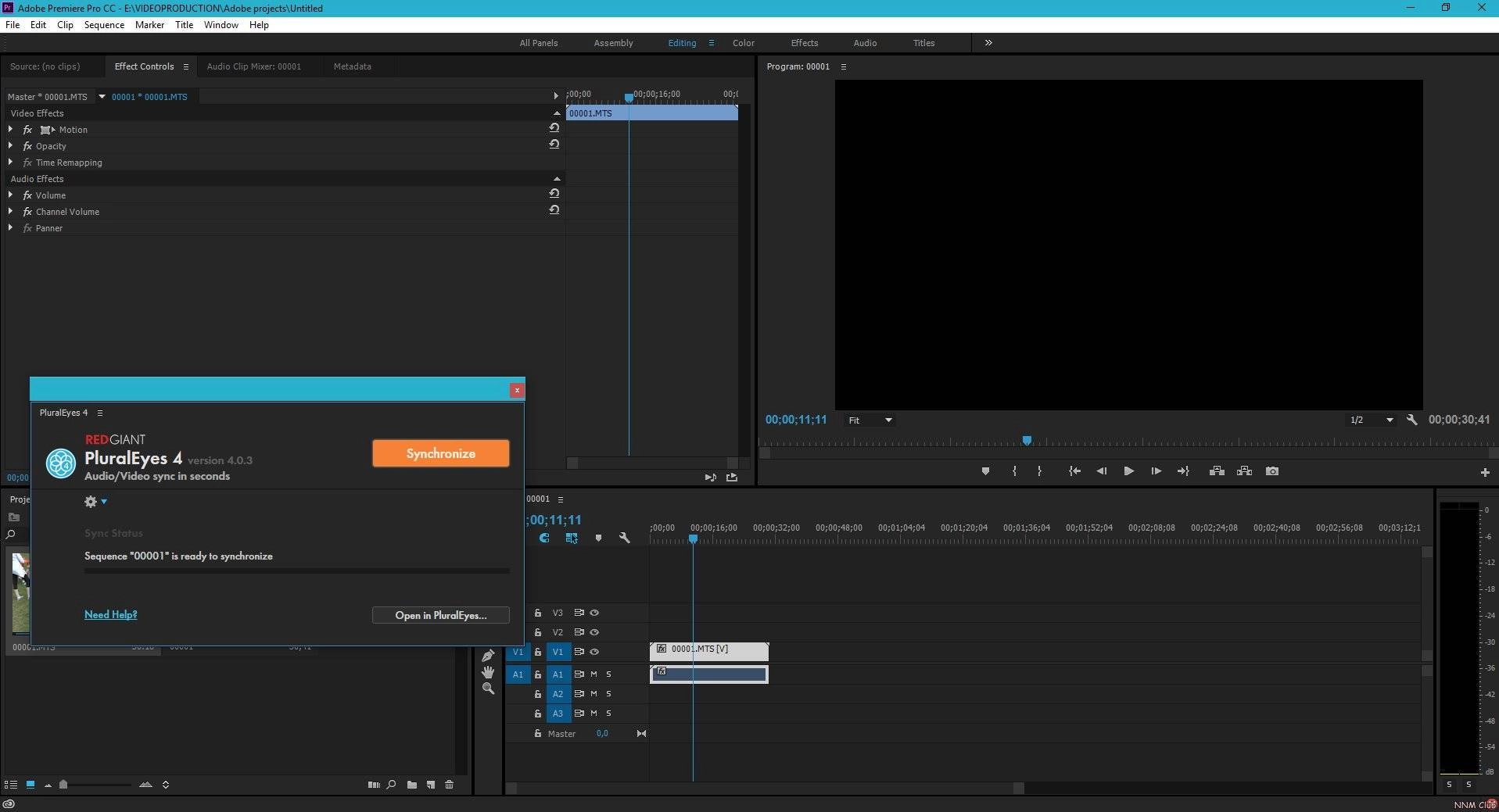Show more workspaces with double chevron
Screen dimensions: 1499x812
[988, 43]
